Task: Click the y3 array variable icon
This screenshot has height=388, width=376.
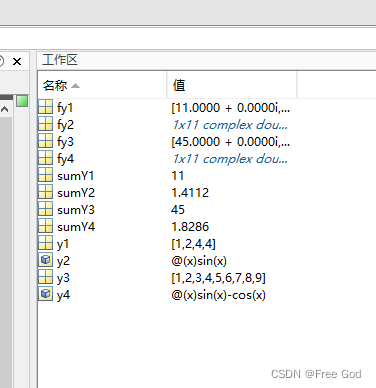Action: (45, 277)
